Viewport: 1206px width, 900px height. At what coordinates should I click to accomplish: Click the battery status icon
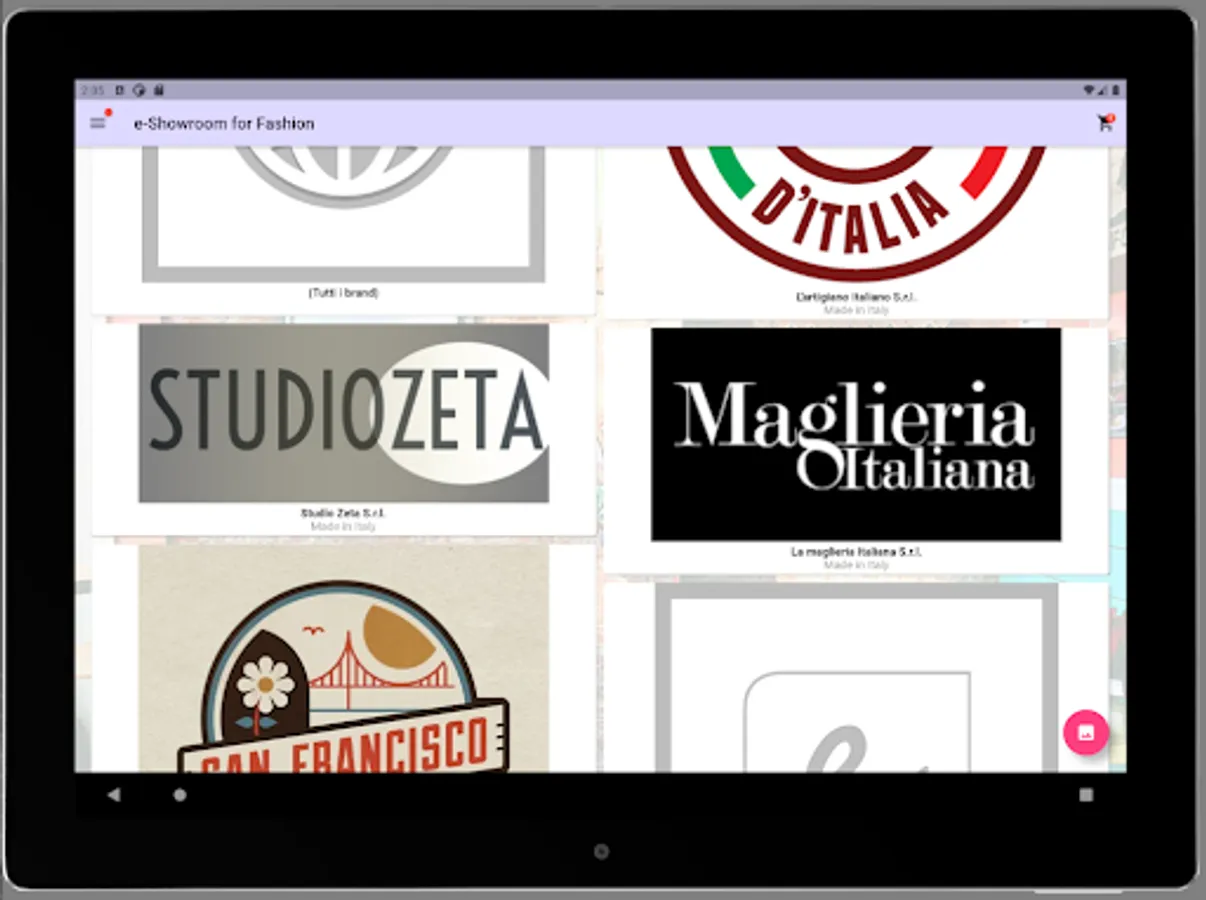click(x=1115, y=89)
